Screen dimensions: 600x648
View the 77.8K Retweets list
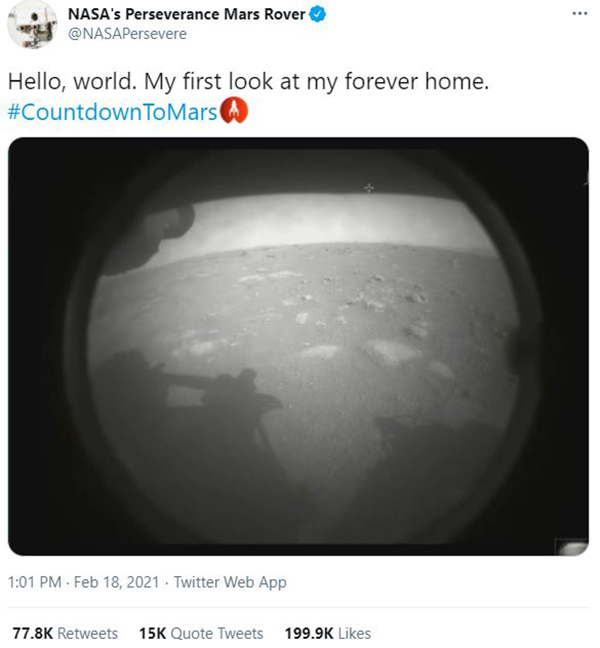point(65,633)
